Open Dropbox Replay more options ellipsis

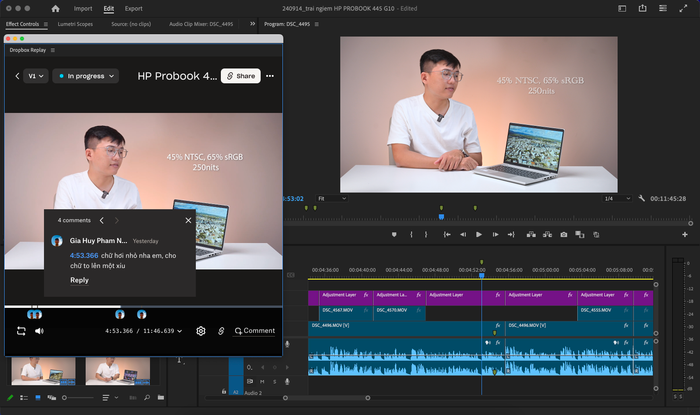coord(270,76)
